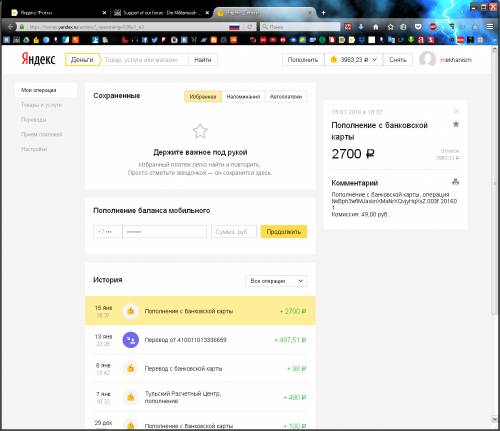Click the Найти search button
Screen dimensions: 500x431
[203, 60]
